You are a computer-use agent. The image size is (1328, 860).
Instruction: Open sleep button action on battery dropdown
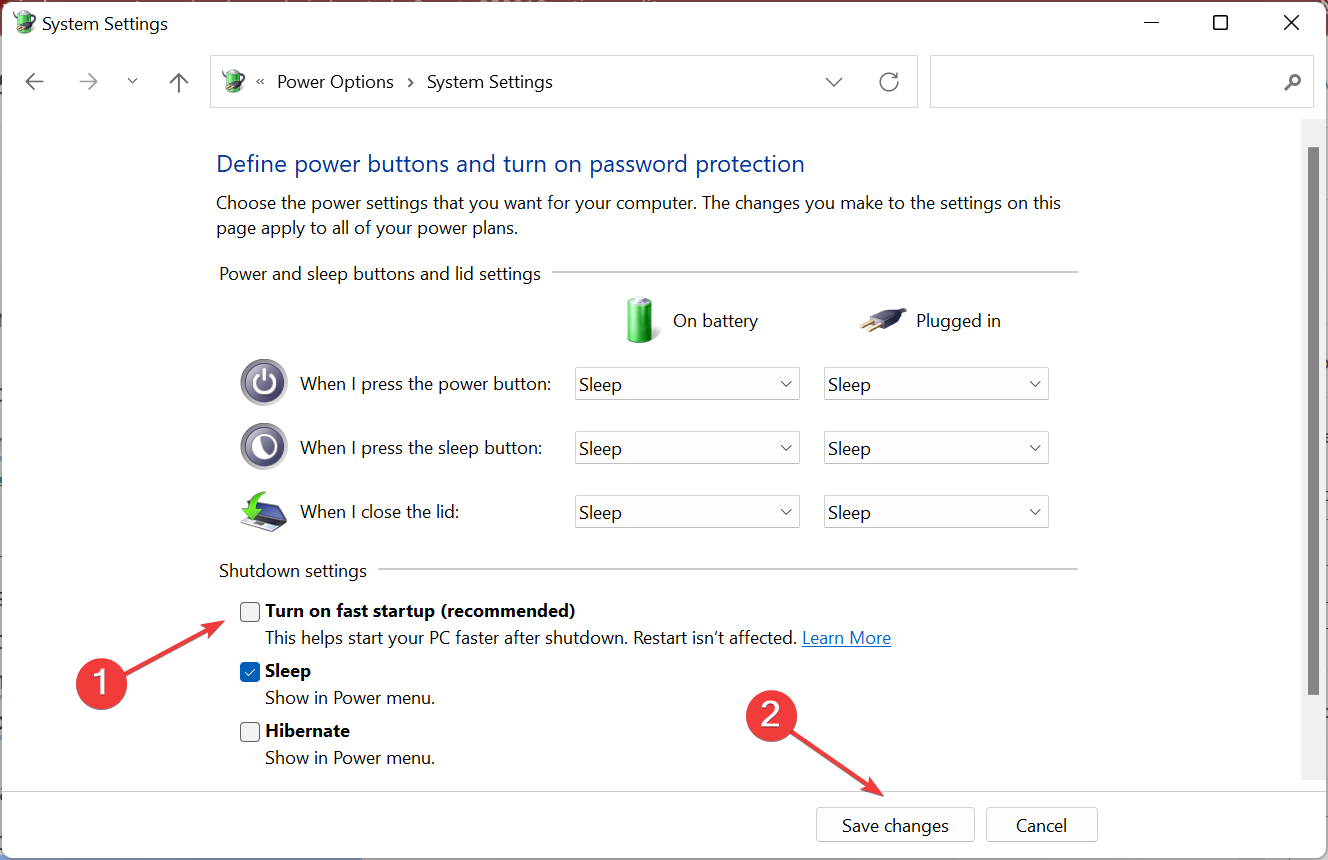(687, 448)
